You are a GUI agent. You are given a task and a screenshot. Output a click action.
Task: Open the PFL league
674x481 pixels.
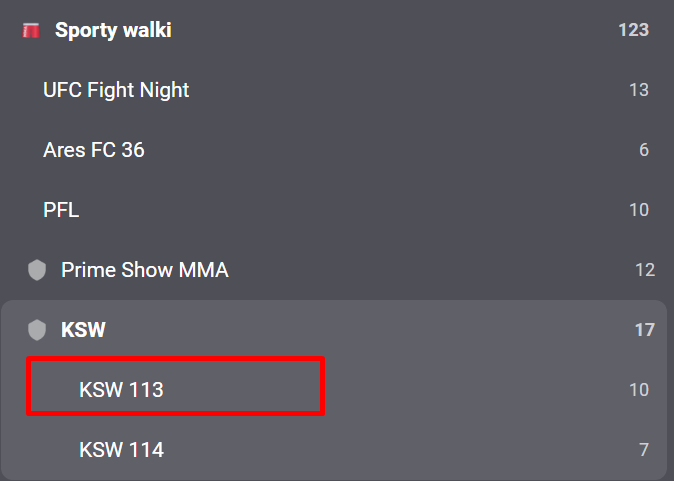[61, 210]
